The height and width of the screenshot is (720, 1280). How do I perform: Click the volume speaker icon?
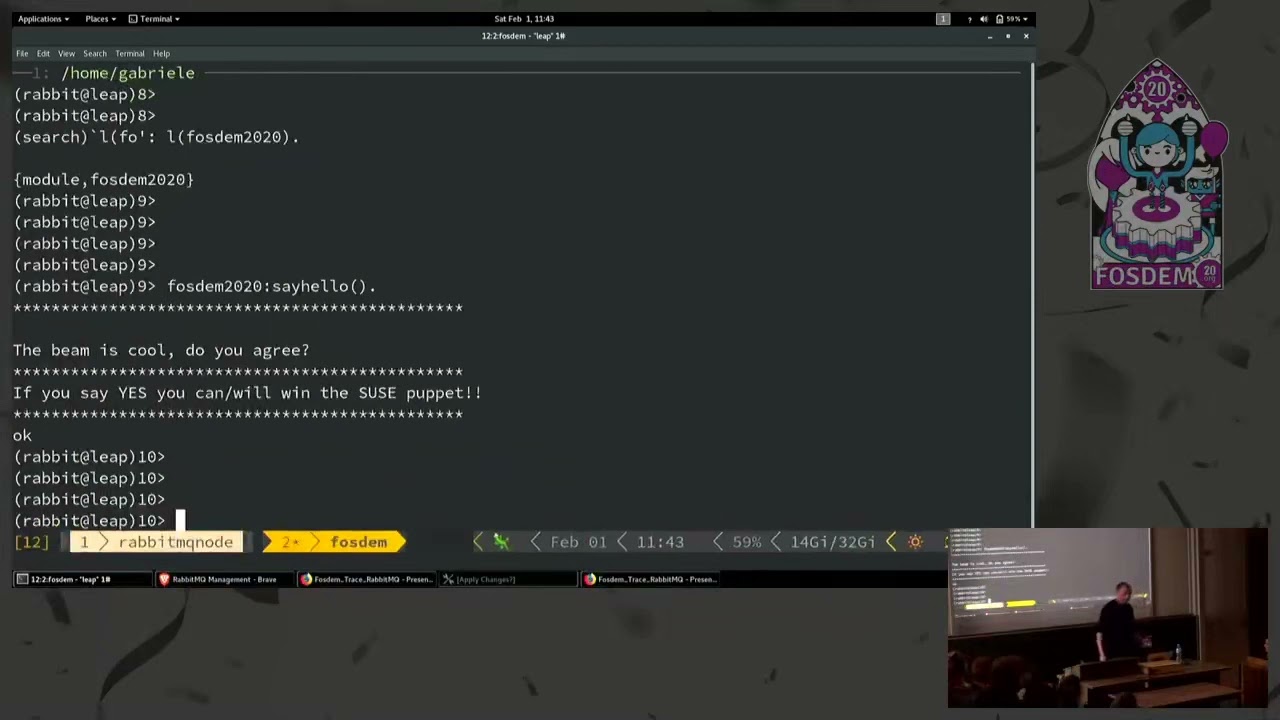pos(984,19)
